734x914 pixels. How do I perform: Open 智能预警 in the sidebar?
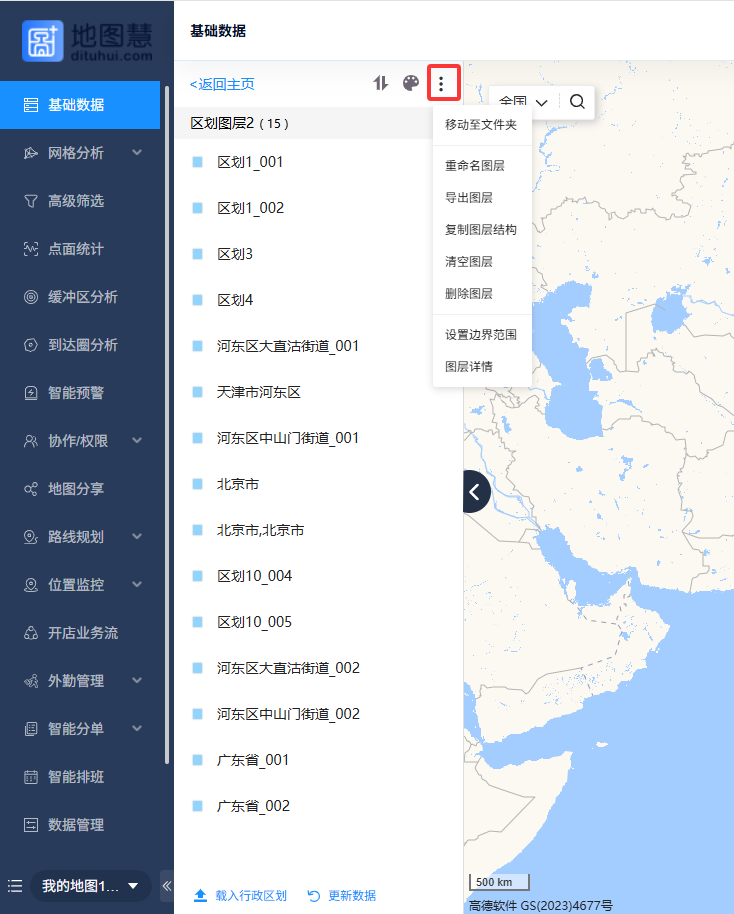click(76, 393)
